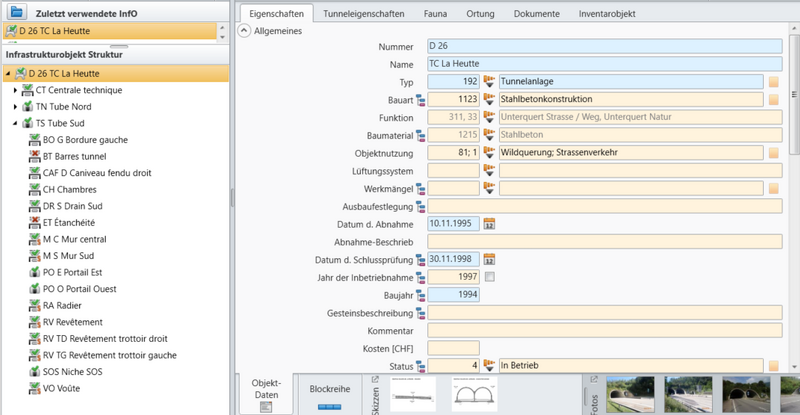This screenshot has width=800, height=415.
Task: Click into the Kosten [CHF] input field
Action: [x=454, y=348]
